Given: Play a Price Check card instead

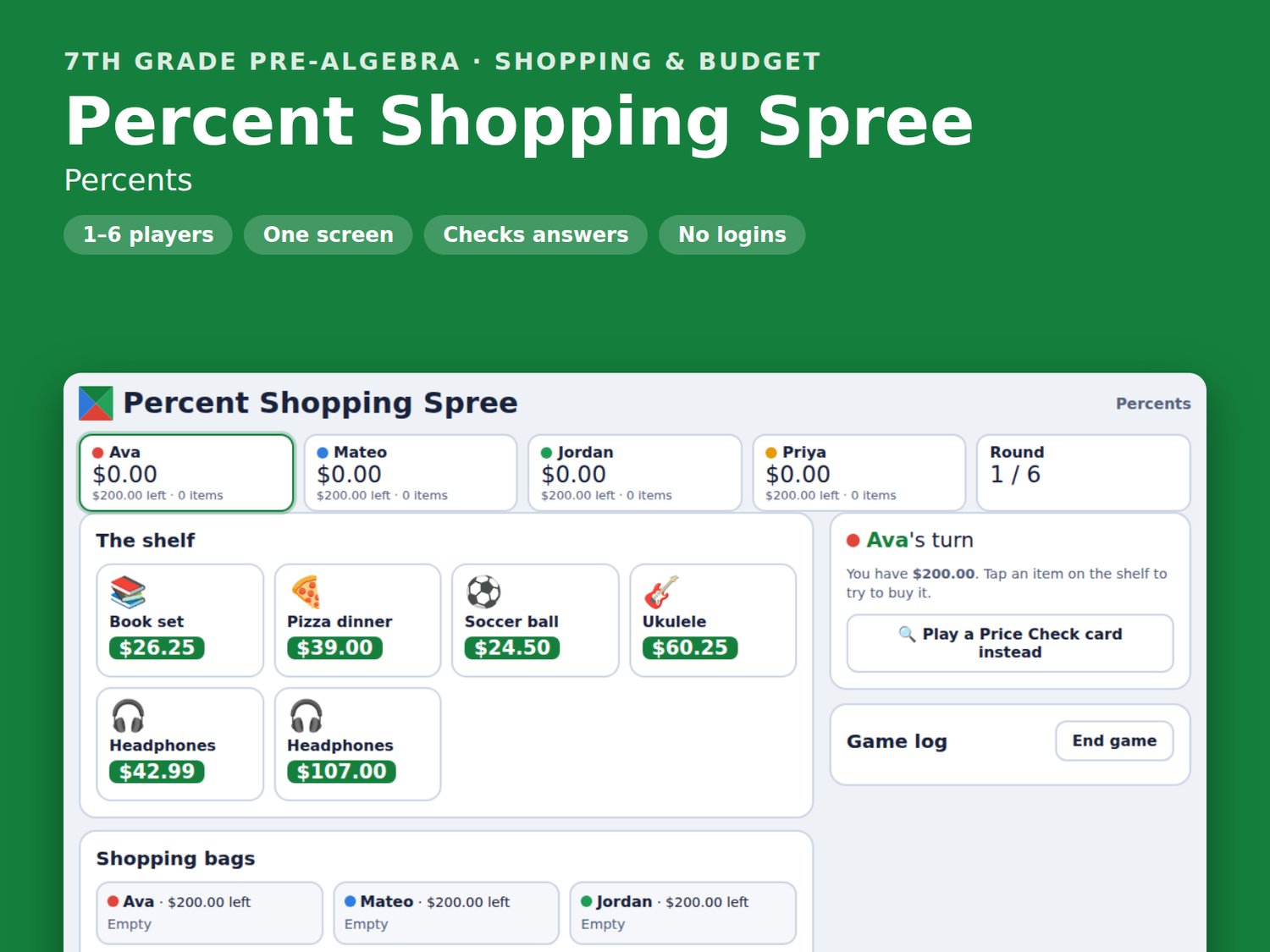Looking at the screenshot, I should (x=1010, y=643).
